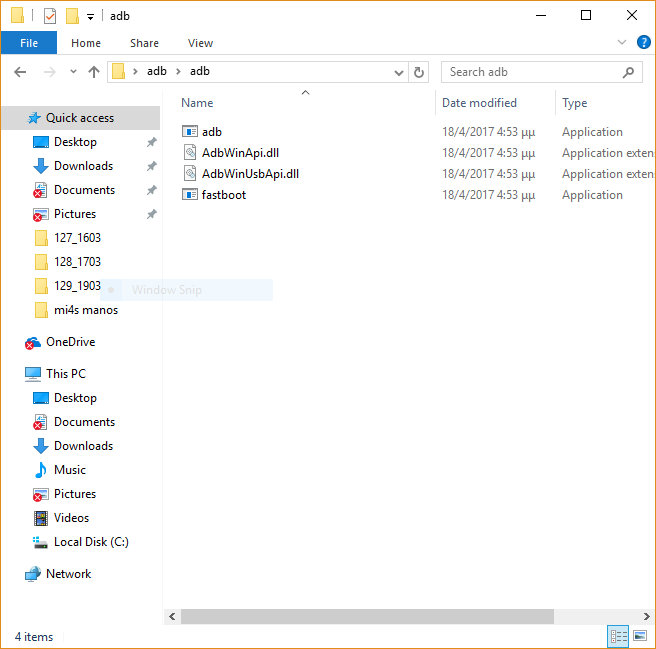
Task: Select the AdbWinUsbApi.dll file
Action: [x=250, y=174]
